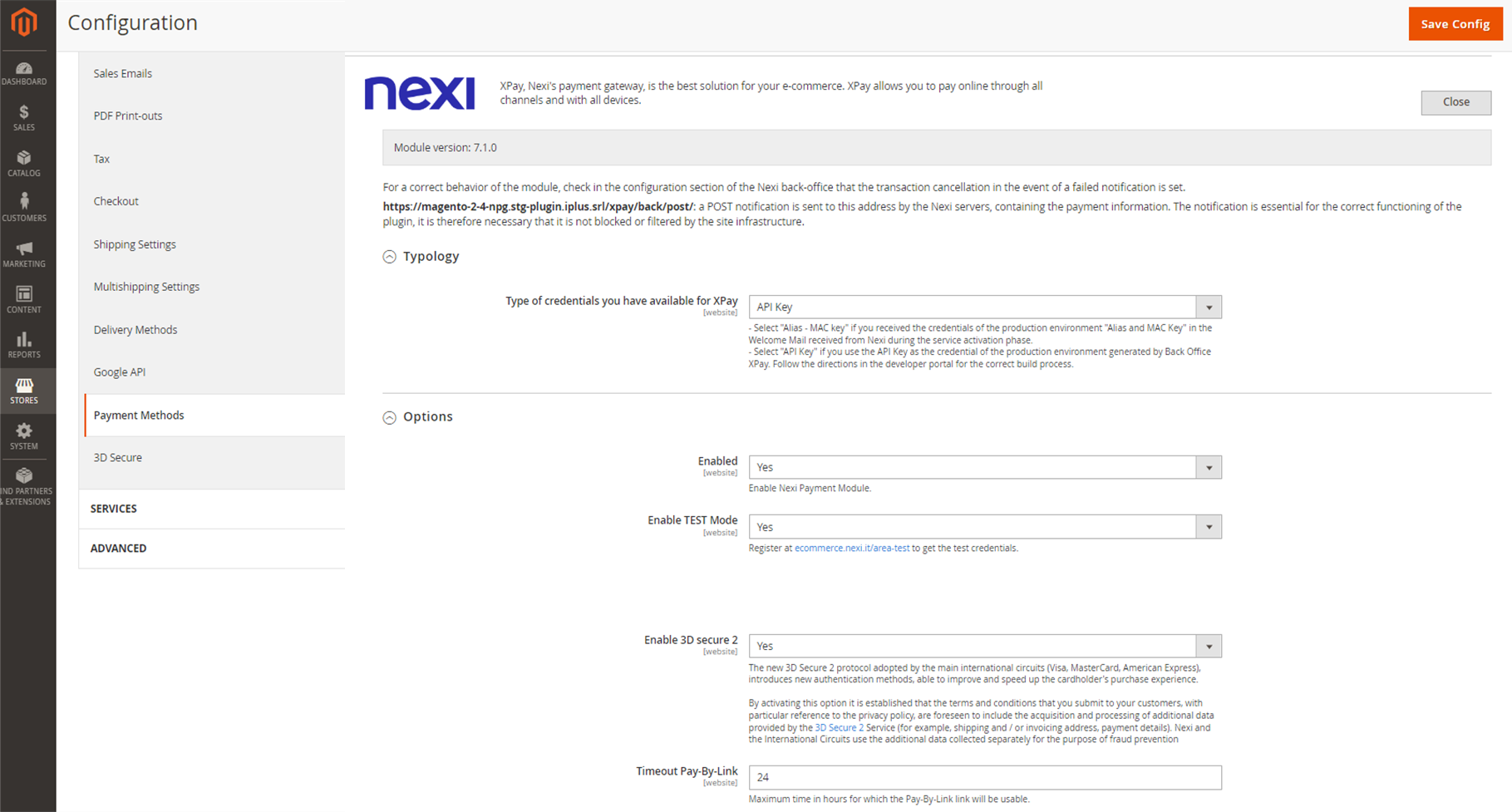Select Shipping Settings in config menu
The image size is (1512, 812).
(x=135, y=244)
